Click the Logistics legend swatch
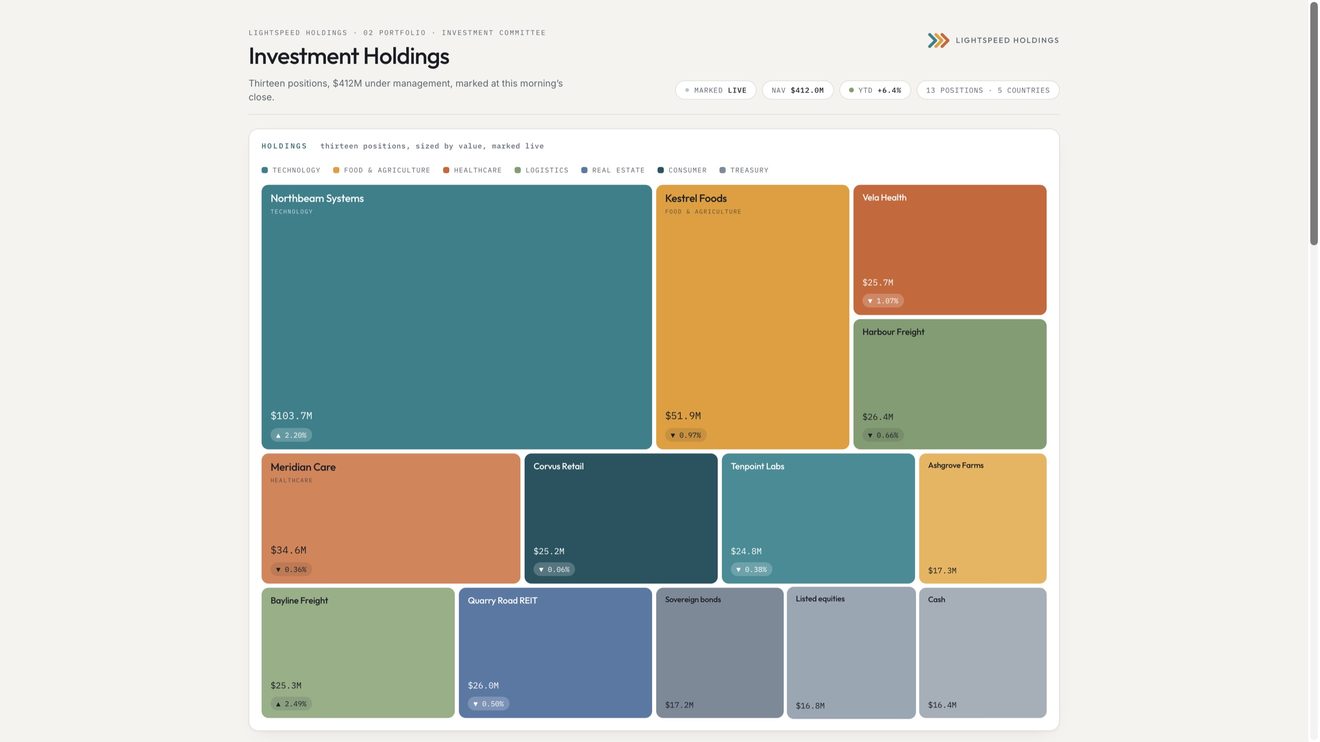This screenshot has height=742, width=1320. [x=518, y=170]
